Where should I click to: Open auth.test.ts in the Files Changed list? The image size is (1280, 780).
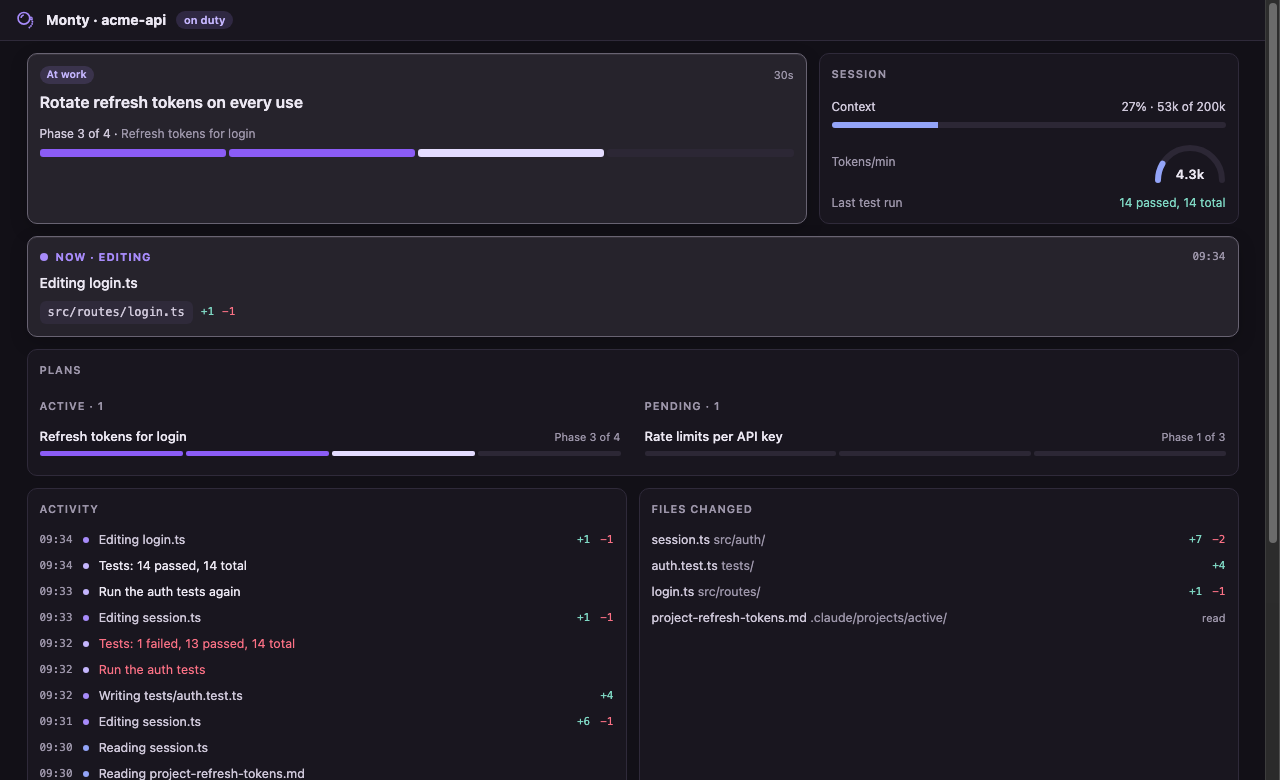point(938,566)
